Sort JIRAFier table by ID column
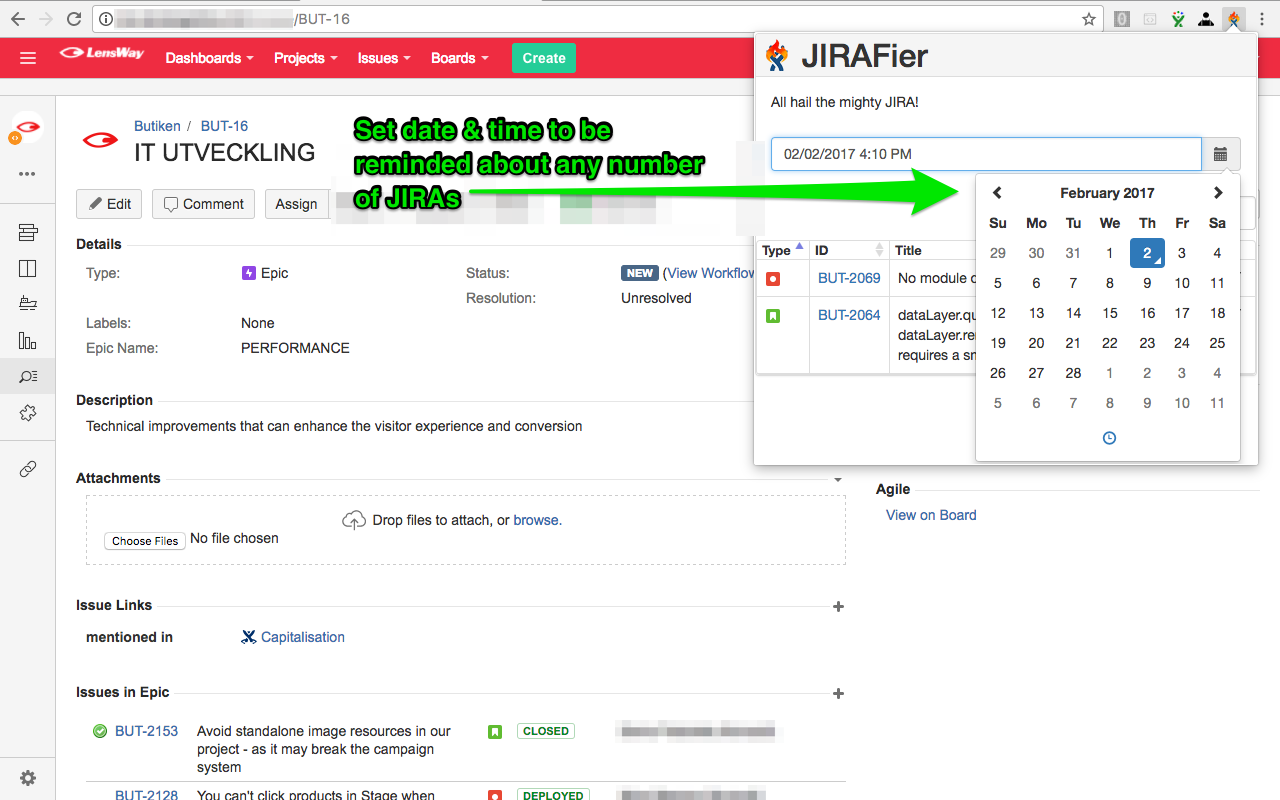The height and width of the screenshot is (800, 1280). 849,250
